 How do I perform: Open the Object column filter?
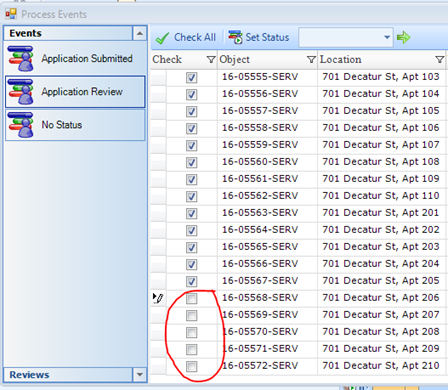coord(311,60)
